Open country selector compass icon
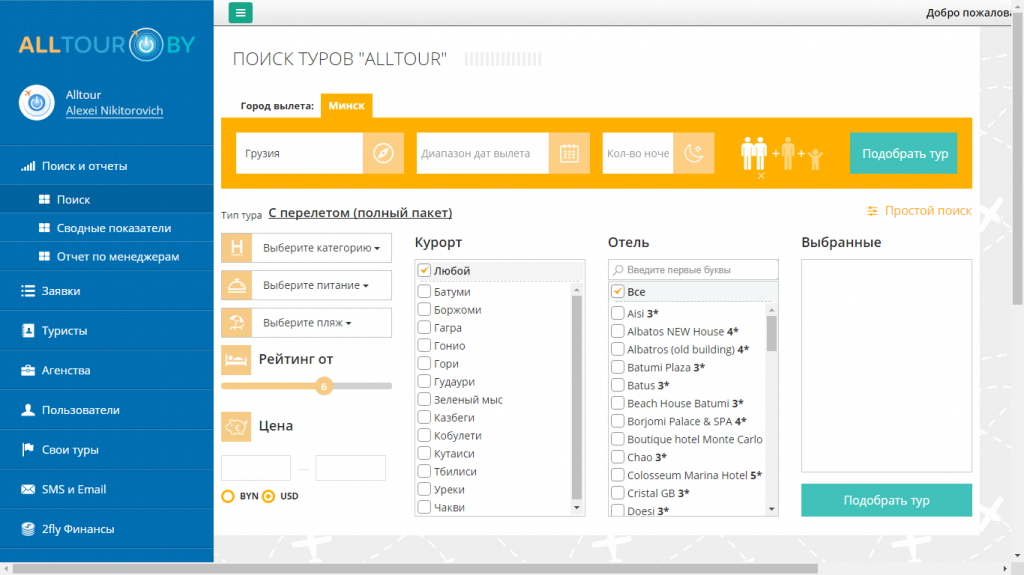This screenshot has height=575, width=1024. pos(383,153)
